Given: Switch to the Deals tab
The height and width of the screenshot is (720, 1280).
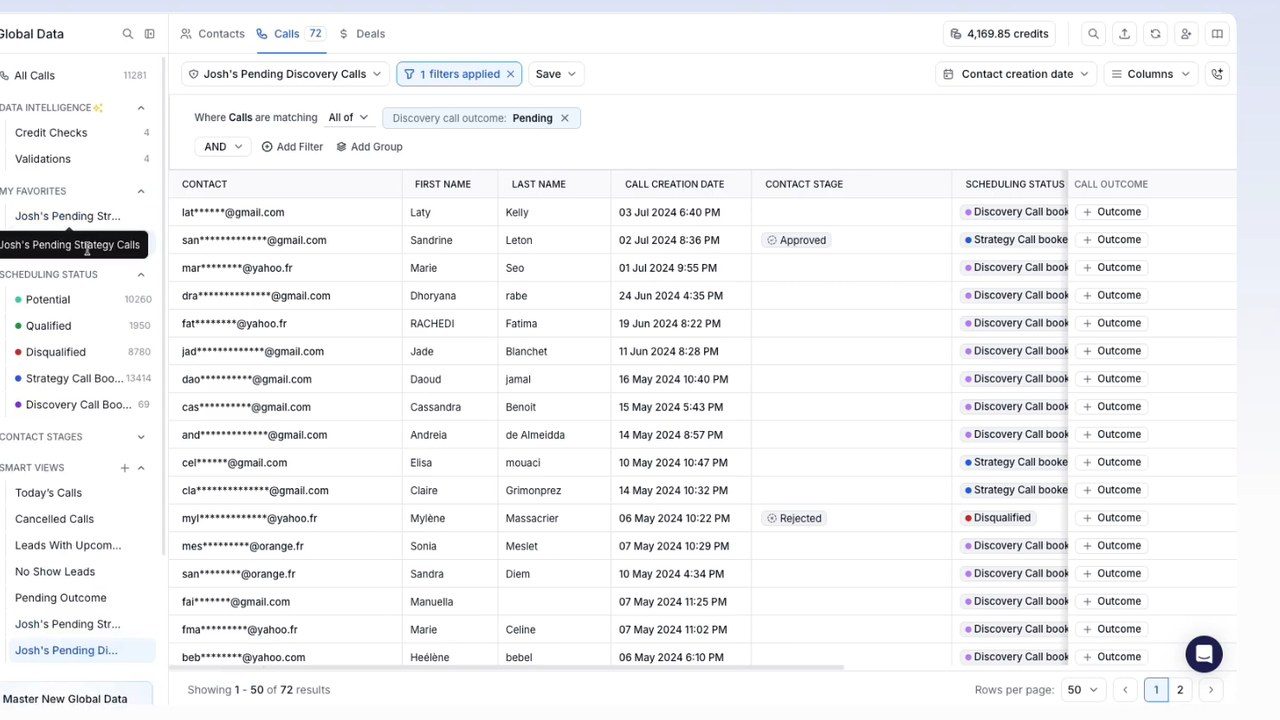Looking at the screenshot, I should 362,34.
